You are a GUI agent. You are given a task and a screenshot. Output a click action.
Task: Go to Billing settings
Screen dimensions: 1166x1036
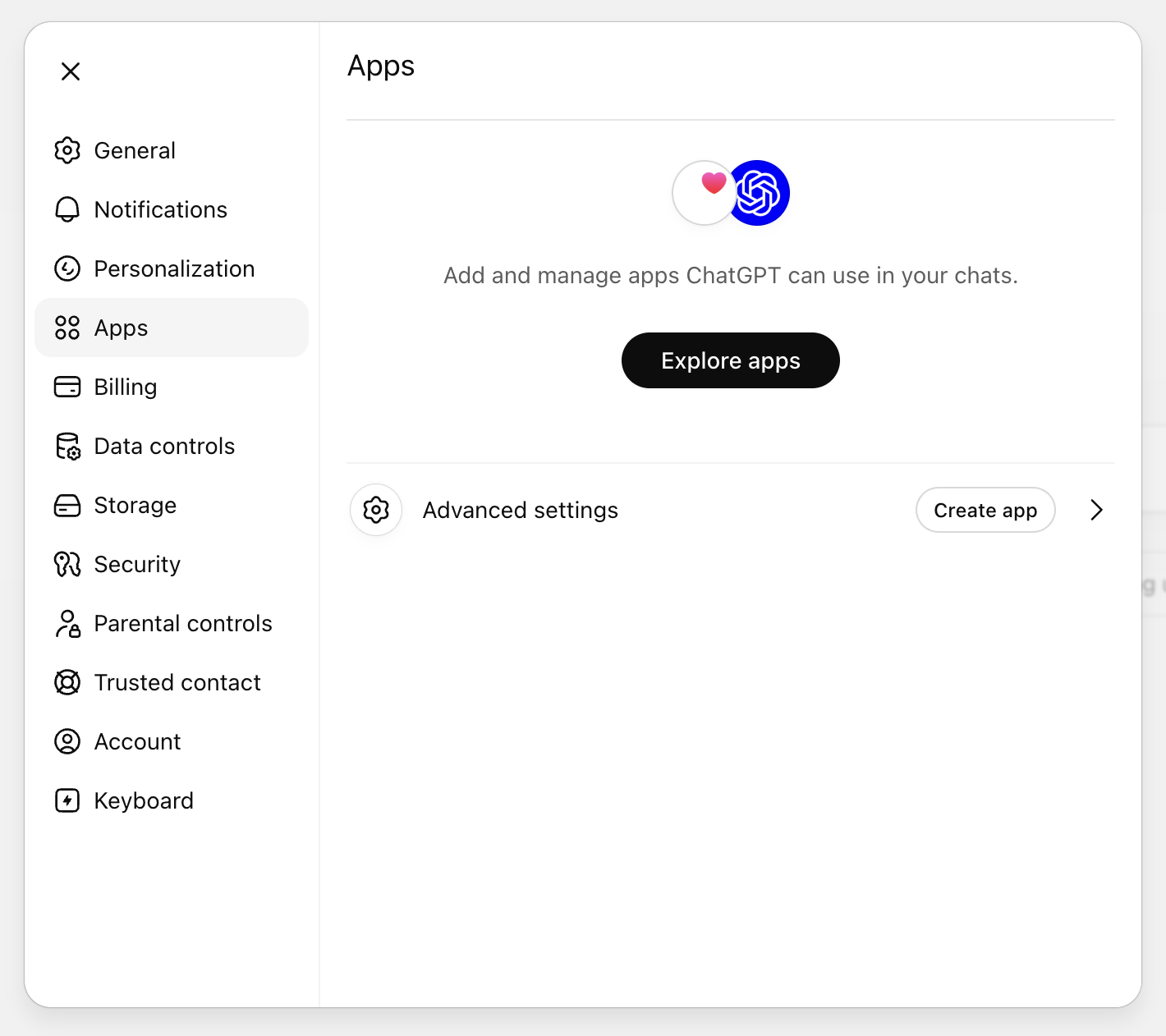pyautogui.click(x=172, y=387)
